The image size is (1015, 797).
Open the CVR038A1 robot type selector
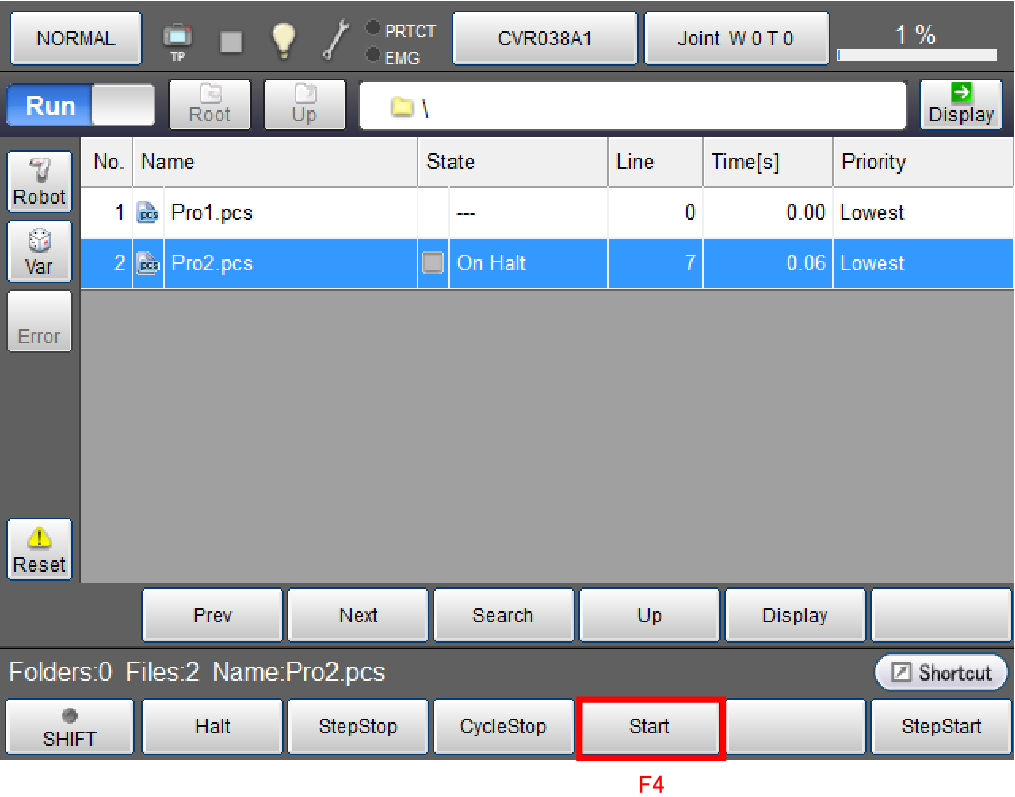545,39
